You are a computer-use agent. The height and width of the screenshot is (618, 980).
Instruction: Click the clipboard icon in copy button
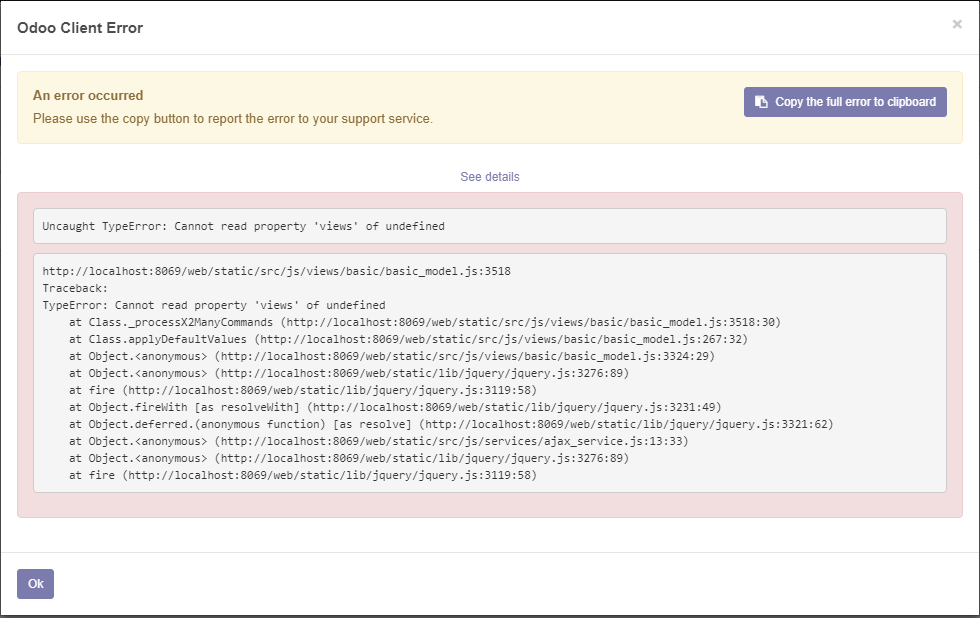(761, 102)
